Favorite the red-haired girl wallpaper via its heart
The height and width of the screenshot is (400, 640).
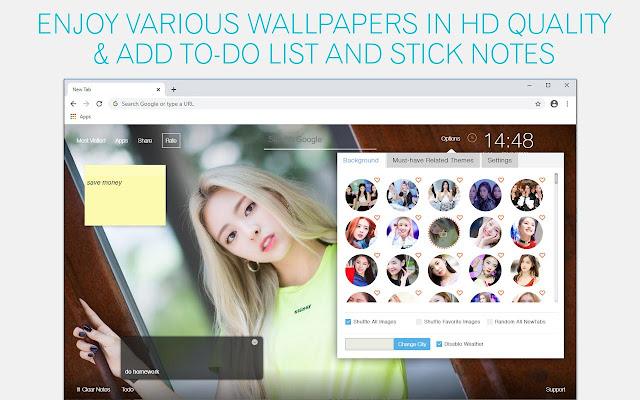pos(377,218)
